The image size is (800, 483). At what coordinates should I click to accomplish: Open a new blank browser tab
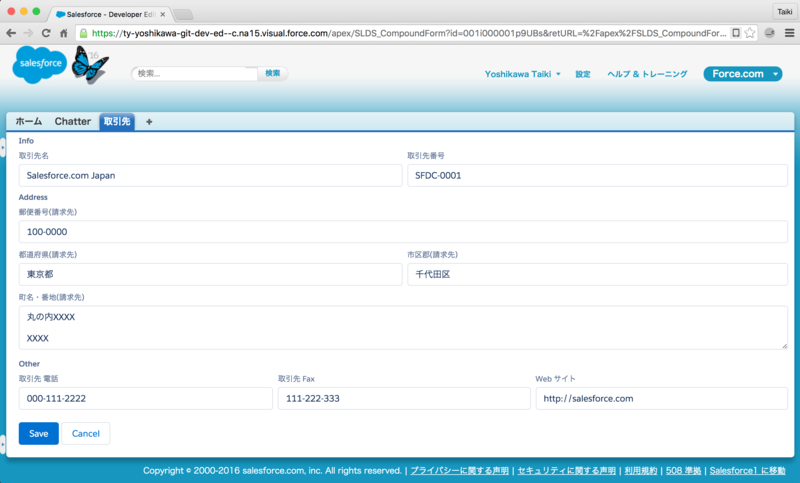click(183, 14)
